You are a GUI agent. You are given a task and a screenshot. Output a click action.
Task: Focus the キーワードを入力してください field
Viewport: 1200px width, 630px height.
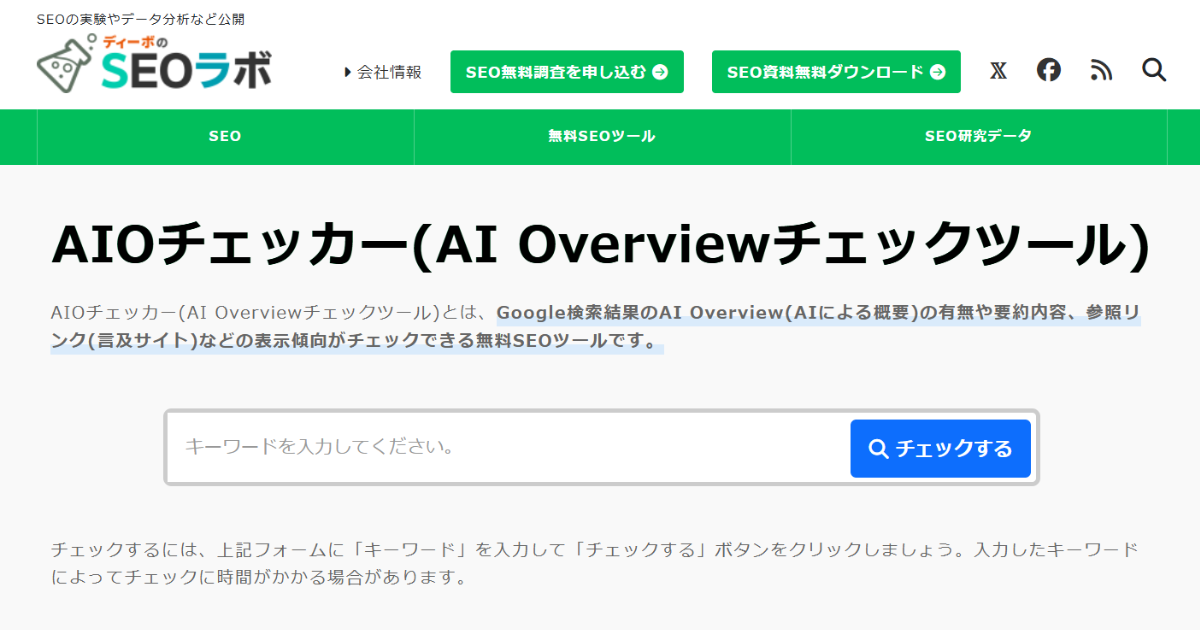click(x=510, y=448)
